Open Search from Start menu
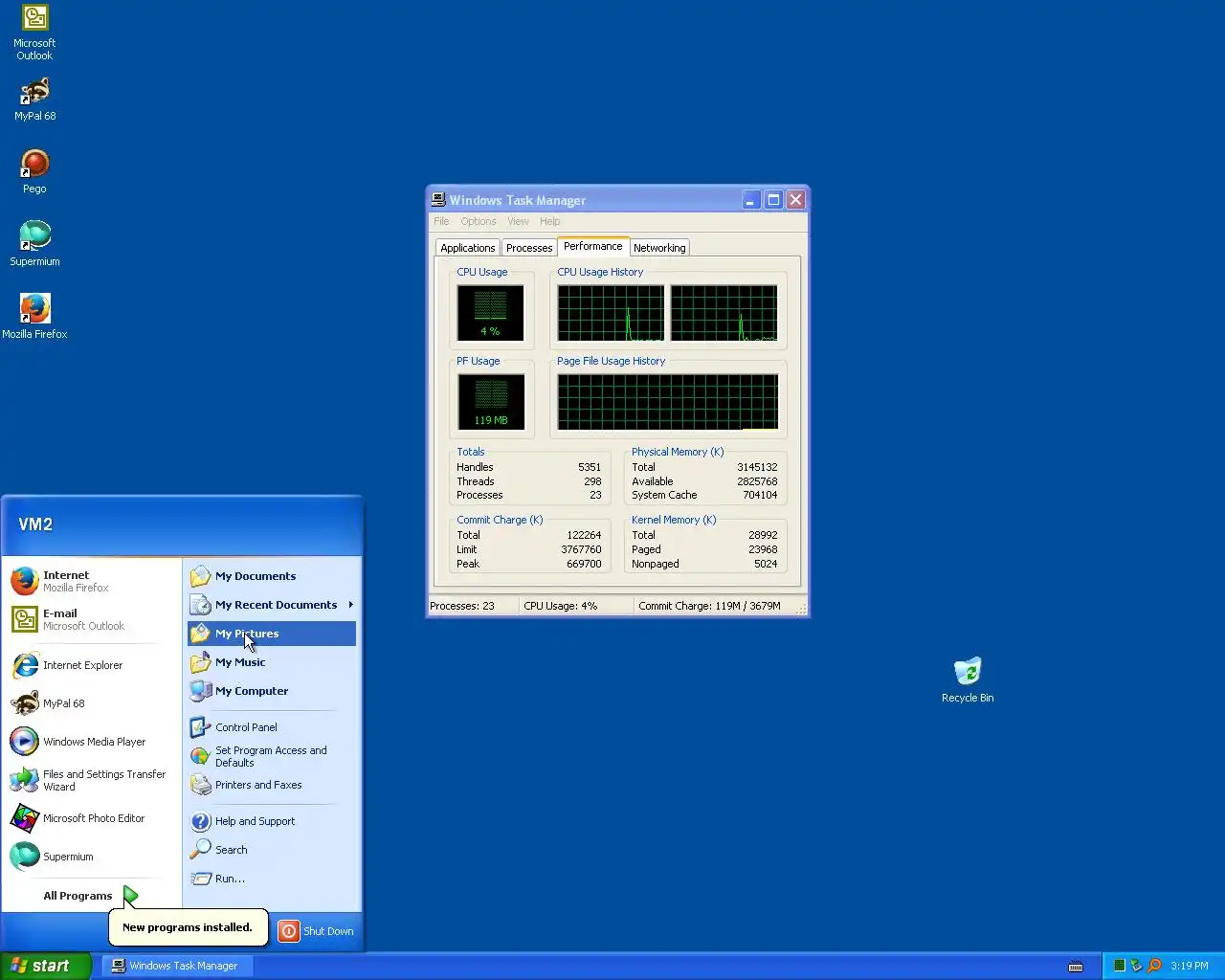 tap(272, 850)
